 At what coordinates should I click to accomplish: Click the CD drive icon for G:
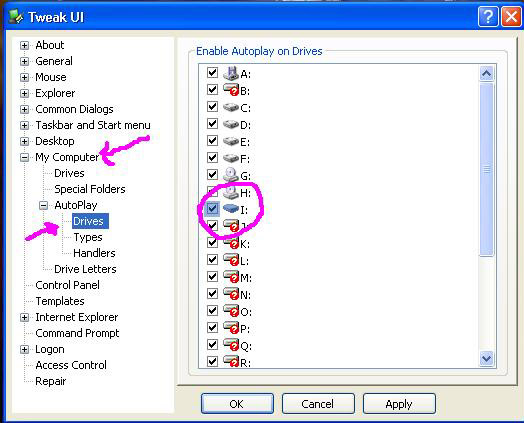point(231,175)
